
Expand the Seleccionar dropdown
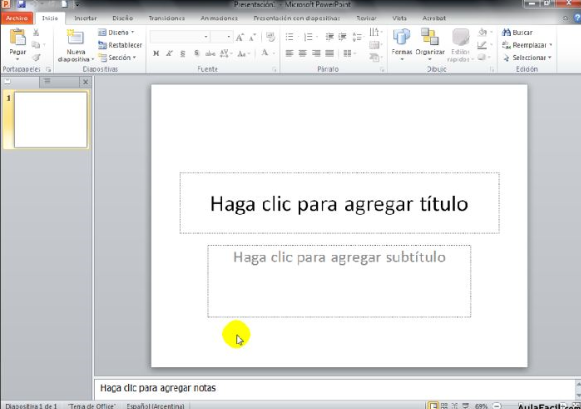527,58
